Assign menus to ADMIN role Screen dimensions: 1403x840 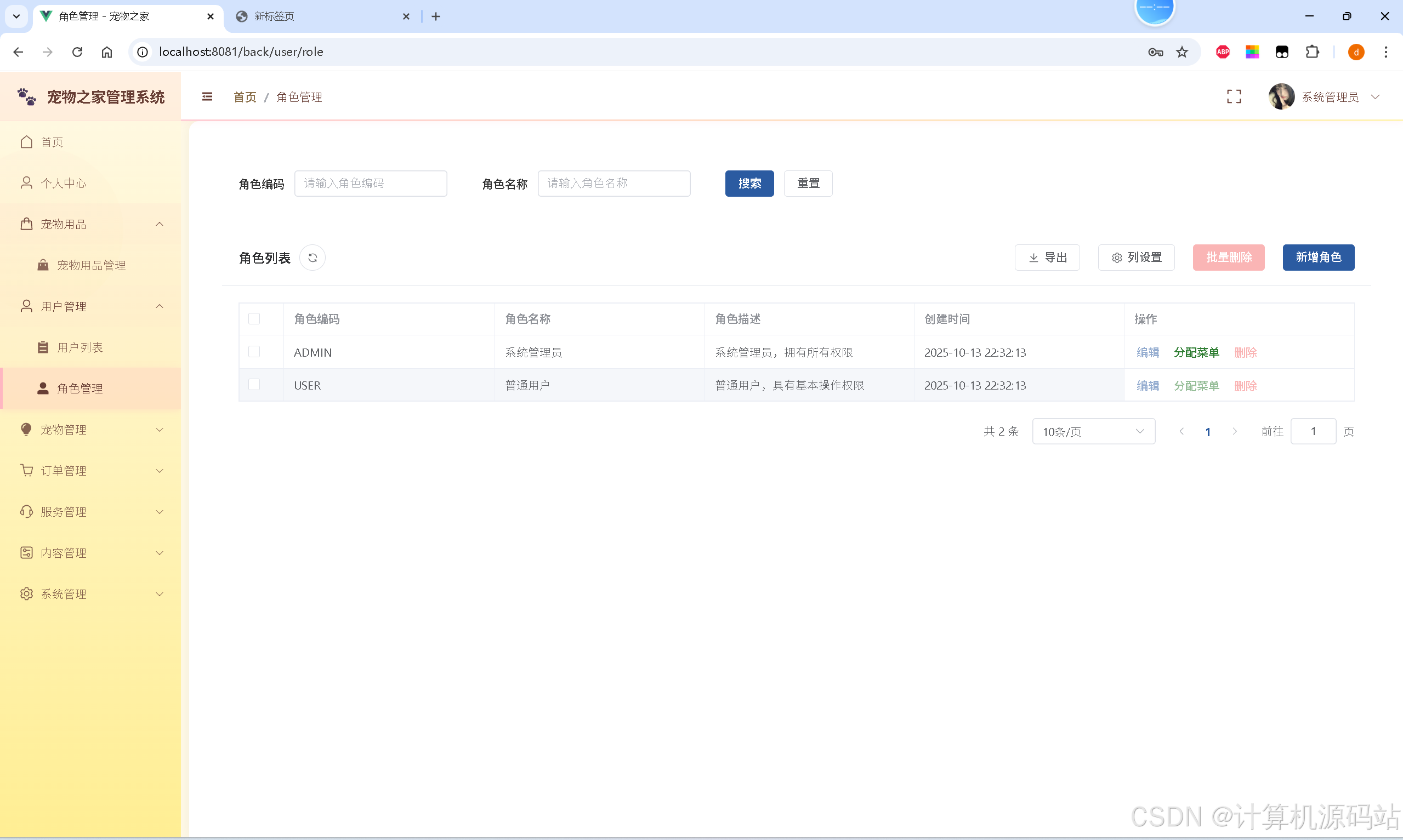(1196, 352)
